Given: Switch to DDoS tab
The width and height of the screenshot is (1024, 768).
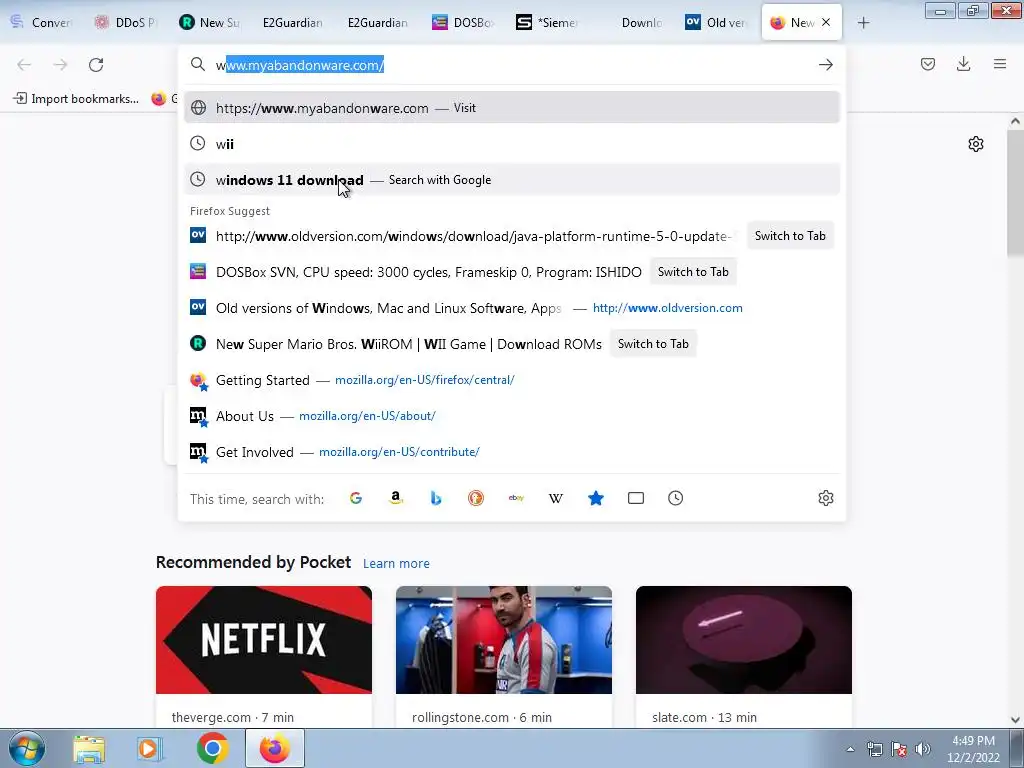Looking at the screenshot, I should pyautogui.click(x=126, y=22).
